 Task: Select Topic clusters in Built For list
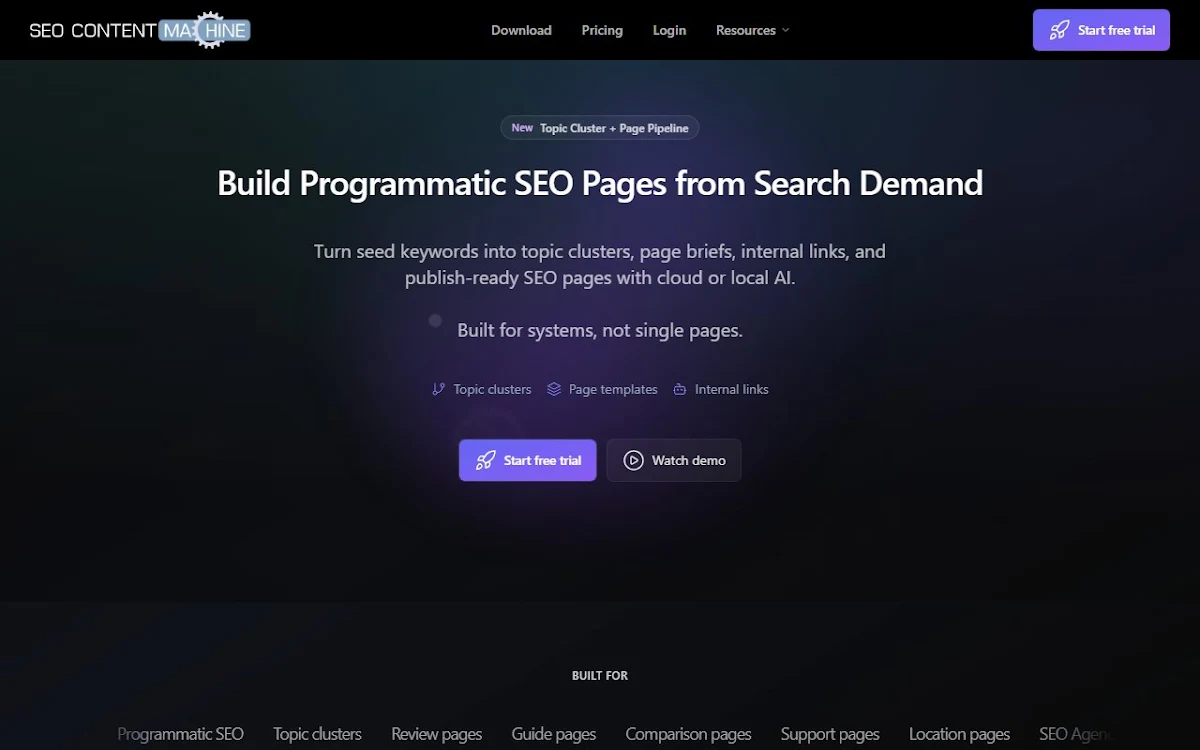pos(317,734)
